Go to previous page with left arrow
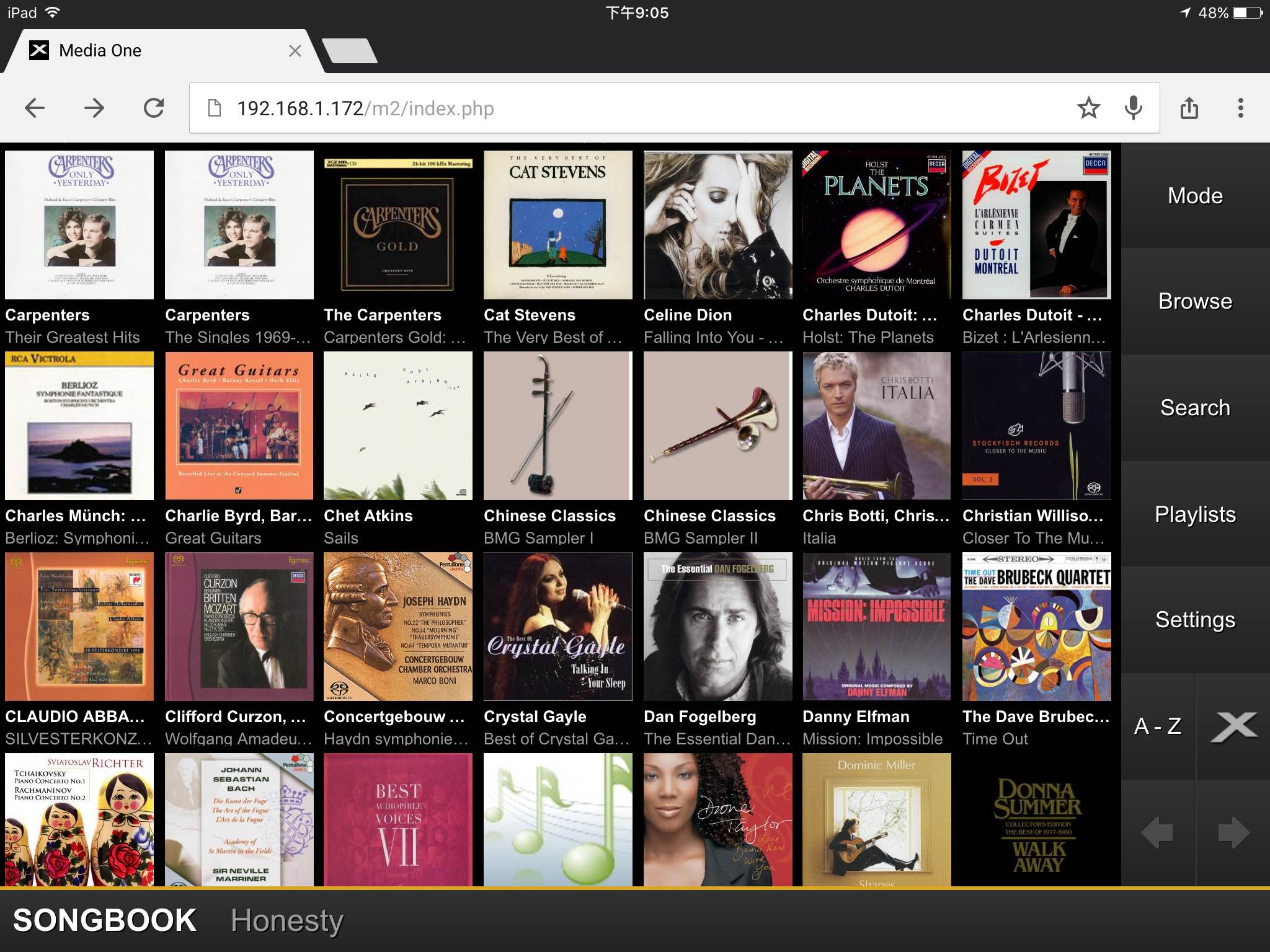The height and width of the screenshot is (952, 1270). (x=1157, y=832)
